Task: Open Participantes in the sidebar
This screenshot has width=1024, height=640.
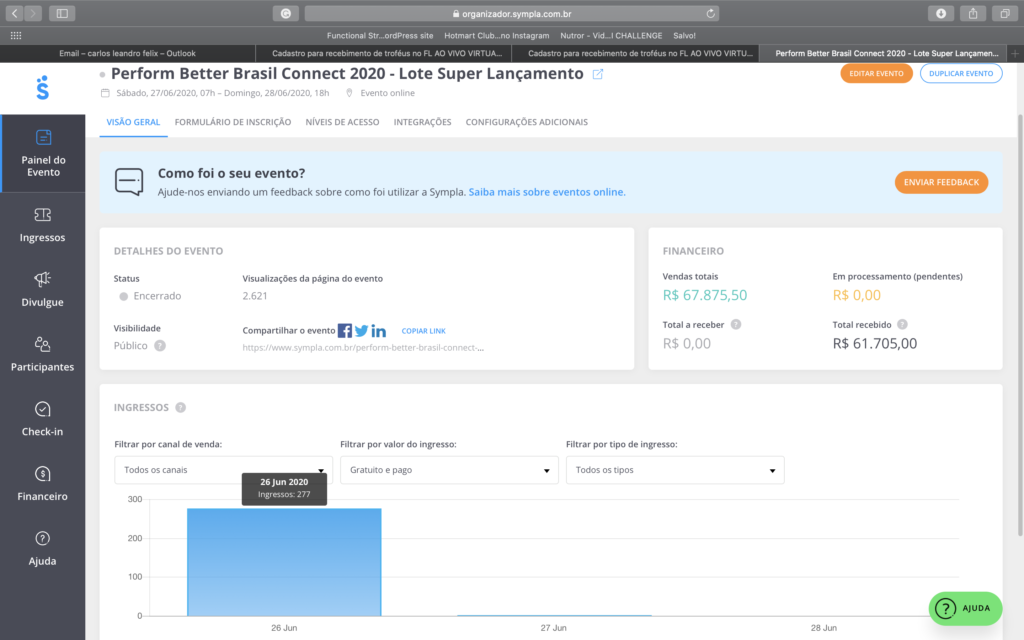Action: pos(42,354)
